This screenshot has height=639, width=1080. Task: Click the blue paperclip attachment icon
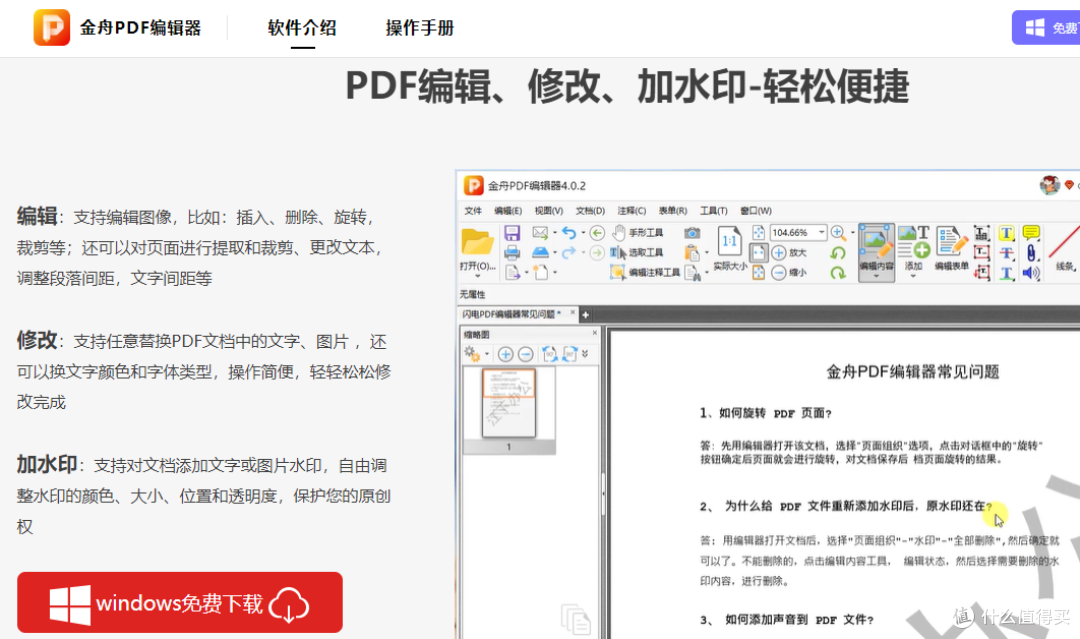1031,253
